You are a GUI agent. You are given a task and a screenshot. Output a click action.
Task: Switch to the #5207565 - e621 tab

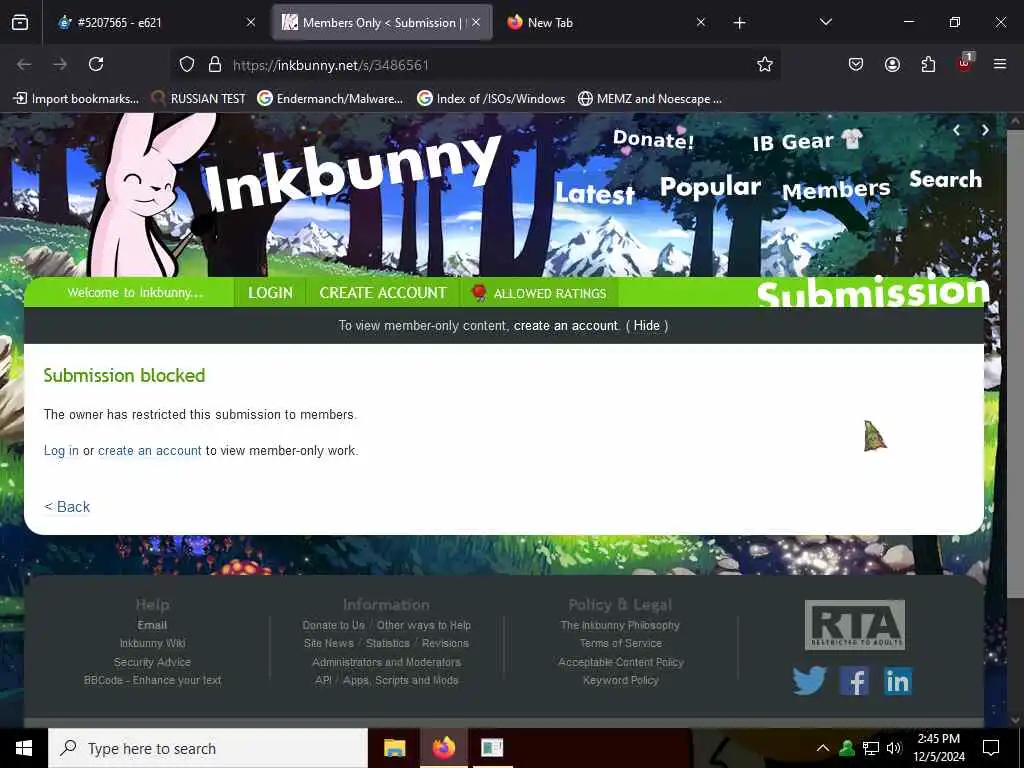click(x=155, y=23)
